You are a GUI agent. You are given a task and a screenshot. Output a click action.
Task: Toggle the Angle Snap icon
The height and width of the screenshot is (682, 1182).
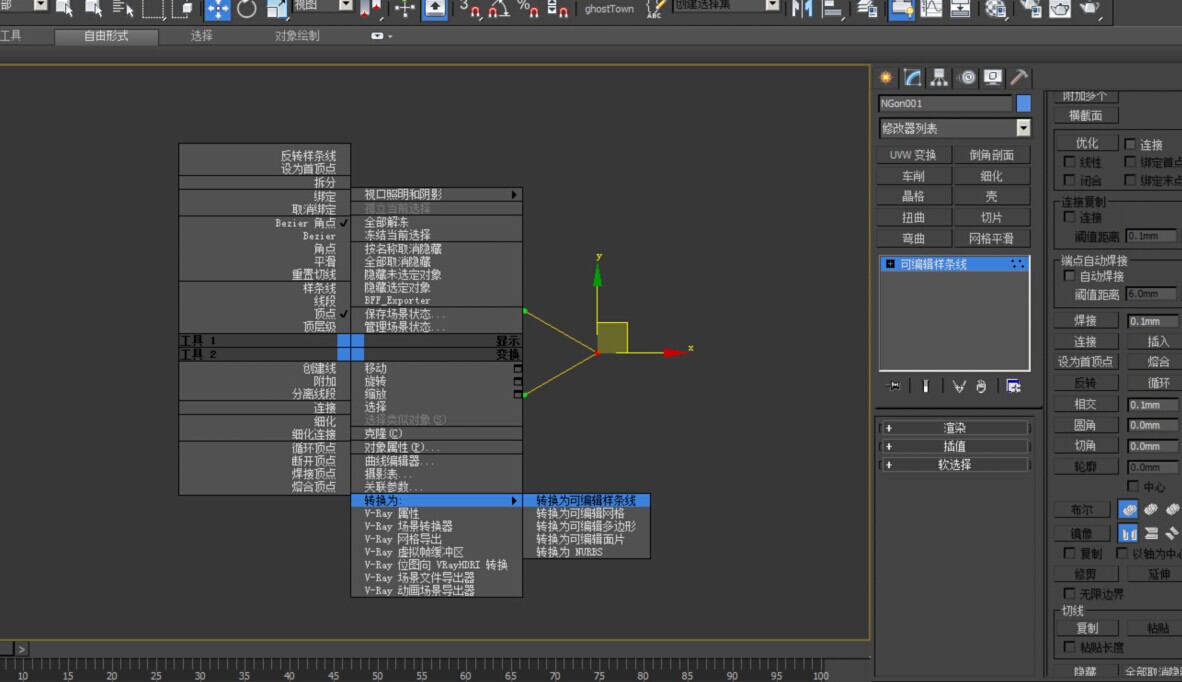coord(498,9)
